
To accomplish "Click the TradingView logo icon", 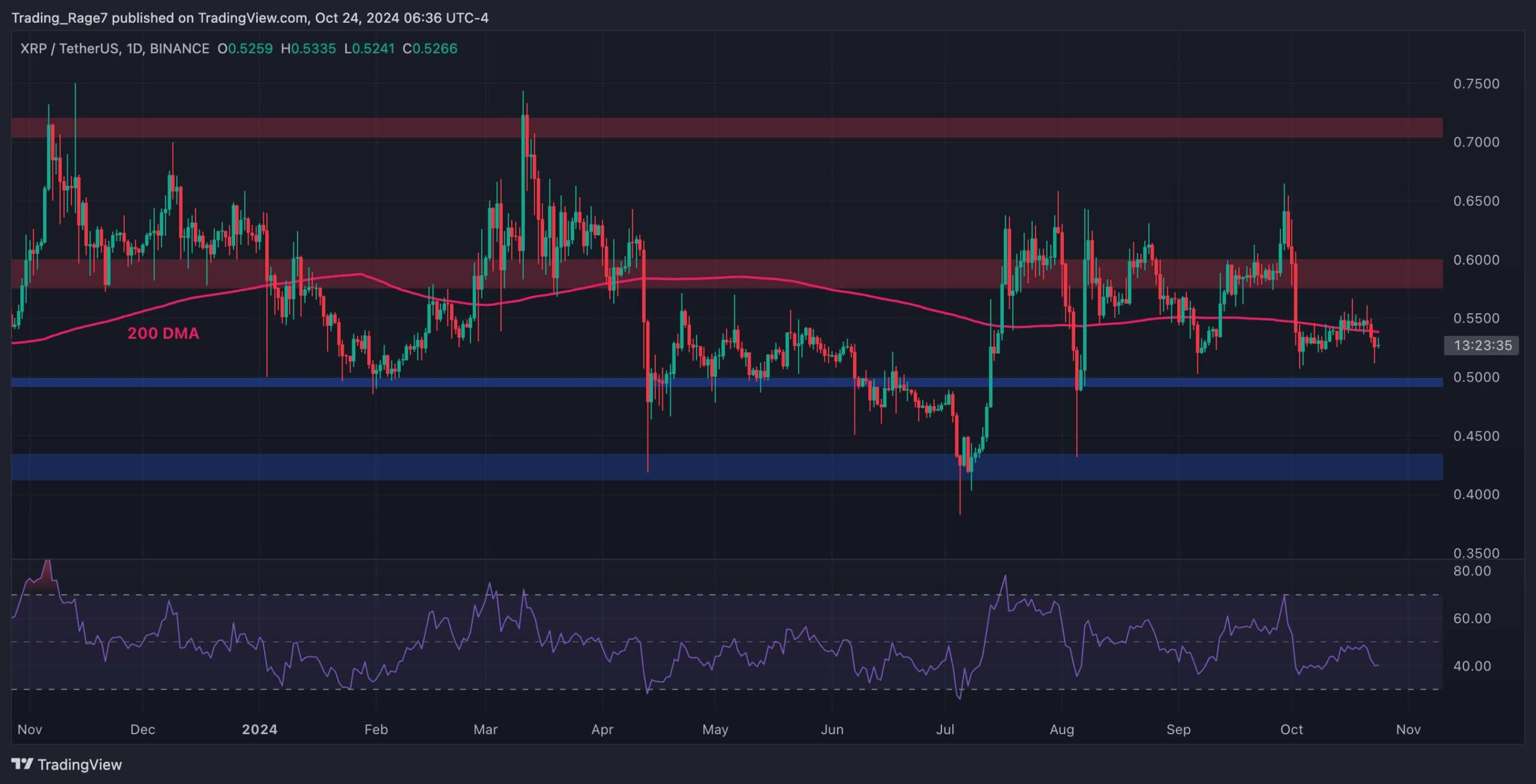I will pyautogui.click(x=22, y=764).
